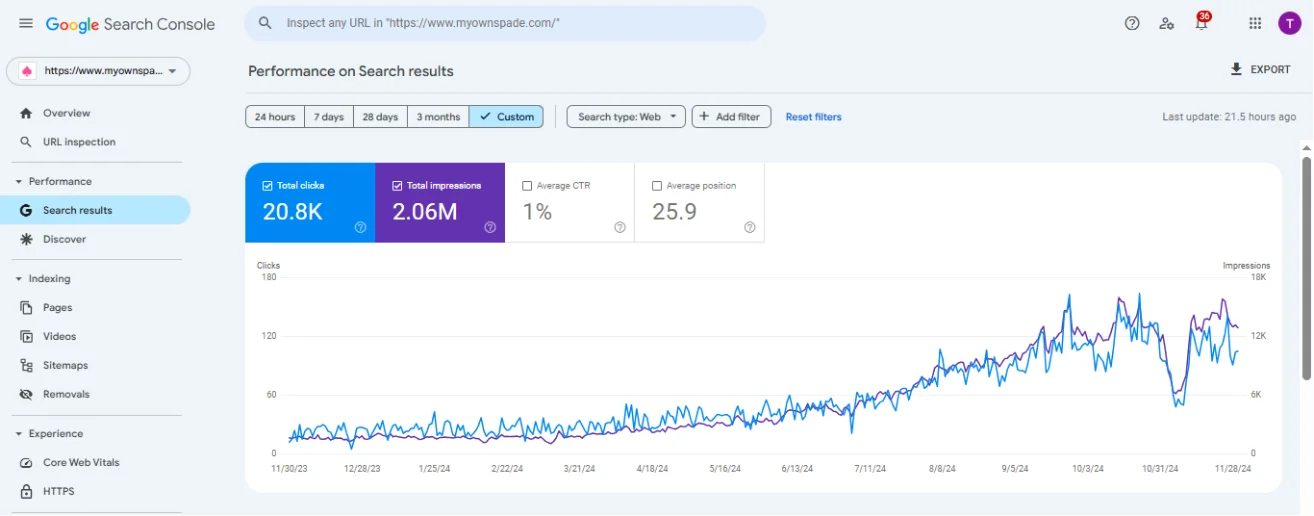Click the Total clicks metric card
The height and width of the screenshot is (516, 1314).
(310, 203)
